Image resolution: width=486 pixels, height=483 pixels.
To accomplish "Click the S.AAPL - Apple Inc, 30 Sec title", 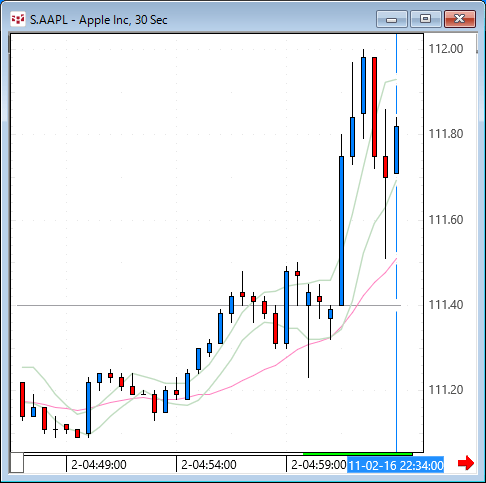I will [x=99, y=20].
